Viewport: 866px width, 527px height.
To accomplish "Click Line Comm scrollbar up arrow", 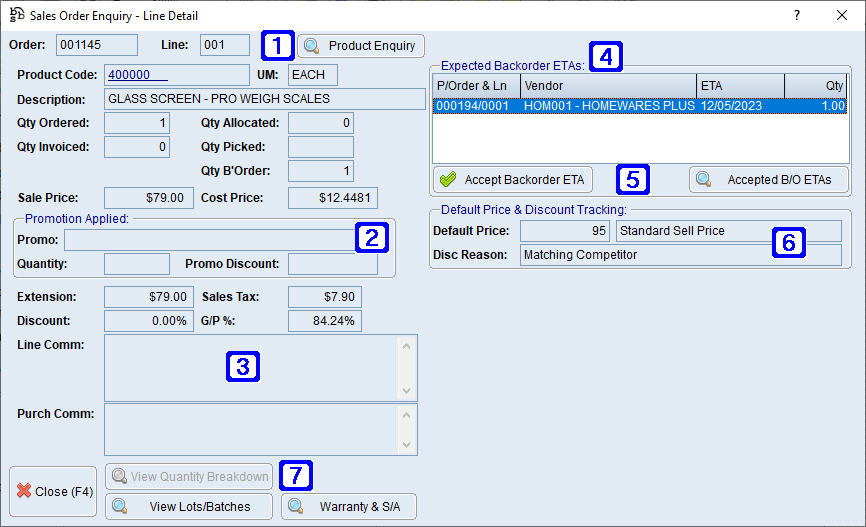I will tap(406, 346).
